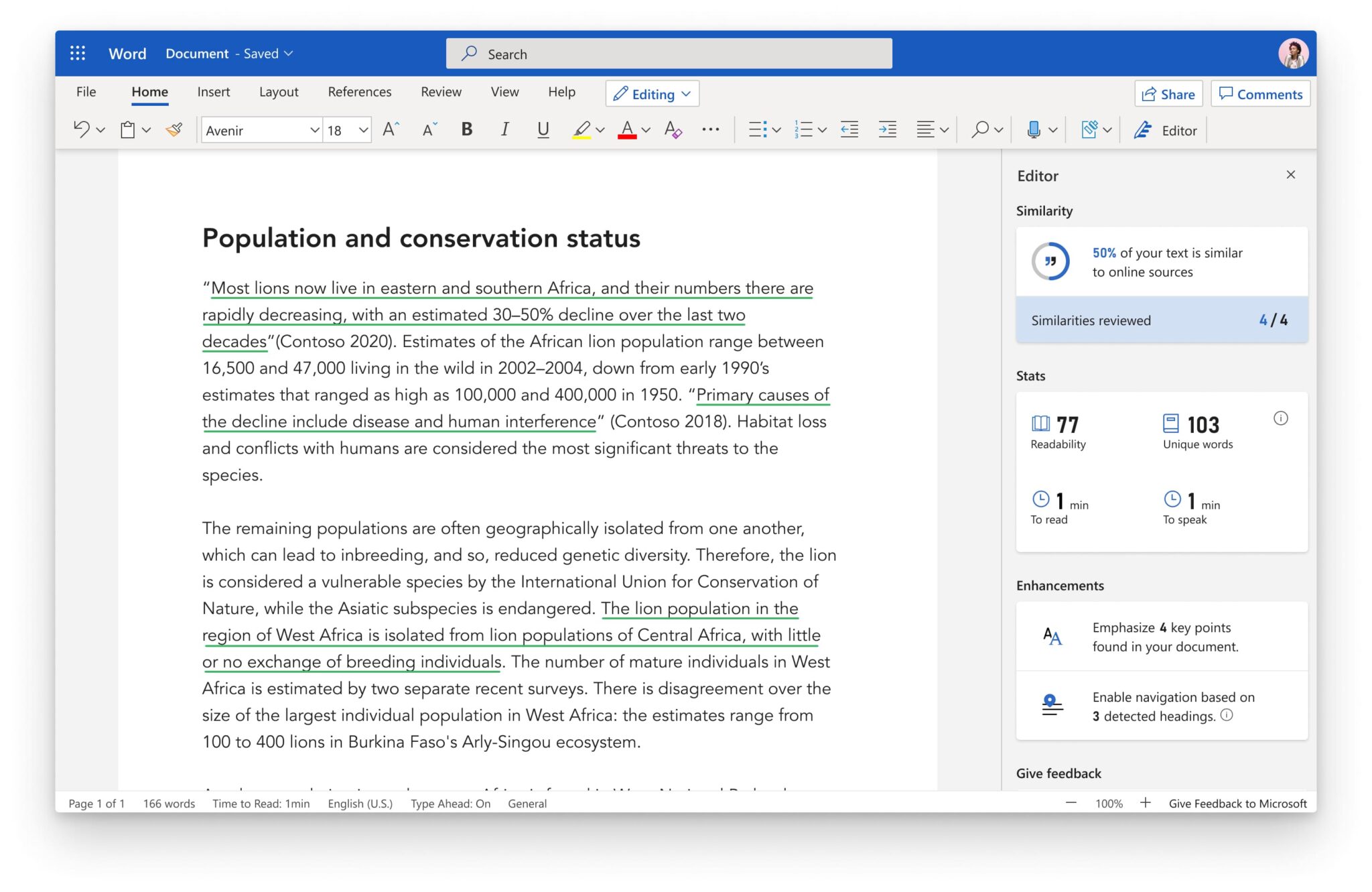Screen dimensions: 1372x892
Task: Select the Format Painter icon
Action: [173, 129]
